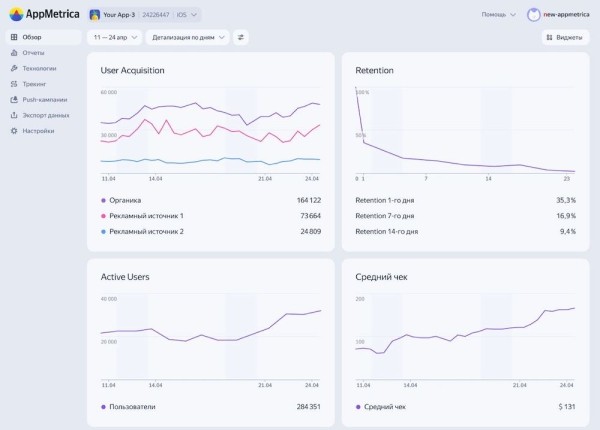Expand the Your App-3 app selector
Screen dimensions: 600x430
pyautogui.click(x=145, y=15)
